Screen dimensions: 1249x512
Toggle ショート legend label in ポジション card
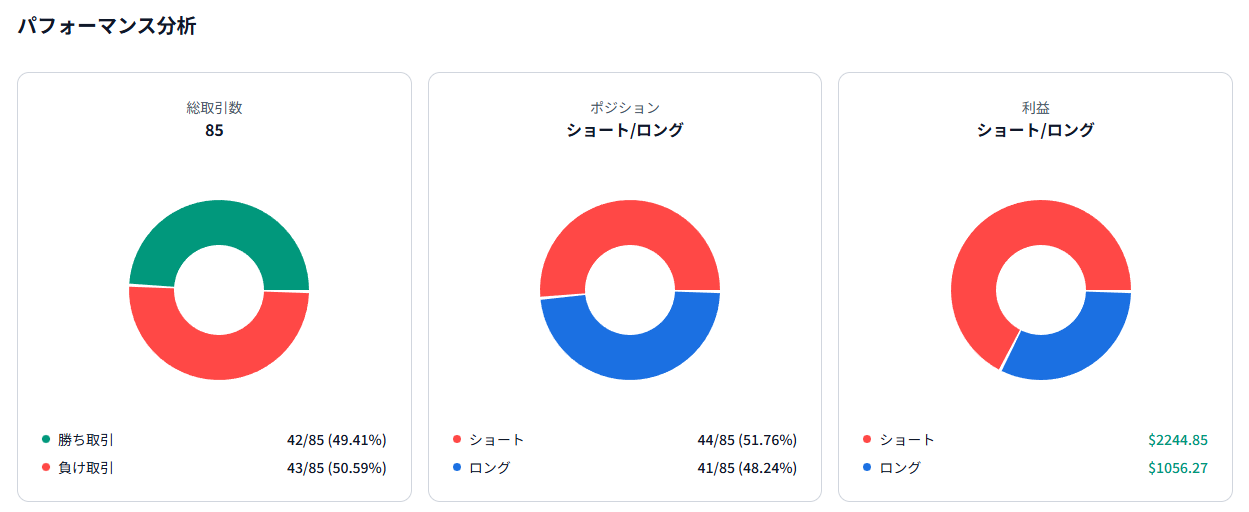tap(496, 439)
